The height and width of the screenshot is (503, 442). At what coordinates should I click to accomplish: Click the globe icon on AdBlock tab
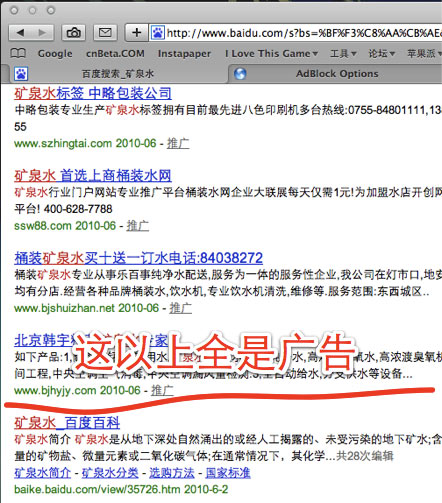[x=240, y=74]
